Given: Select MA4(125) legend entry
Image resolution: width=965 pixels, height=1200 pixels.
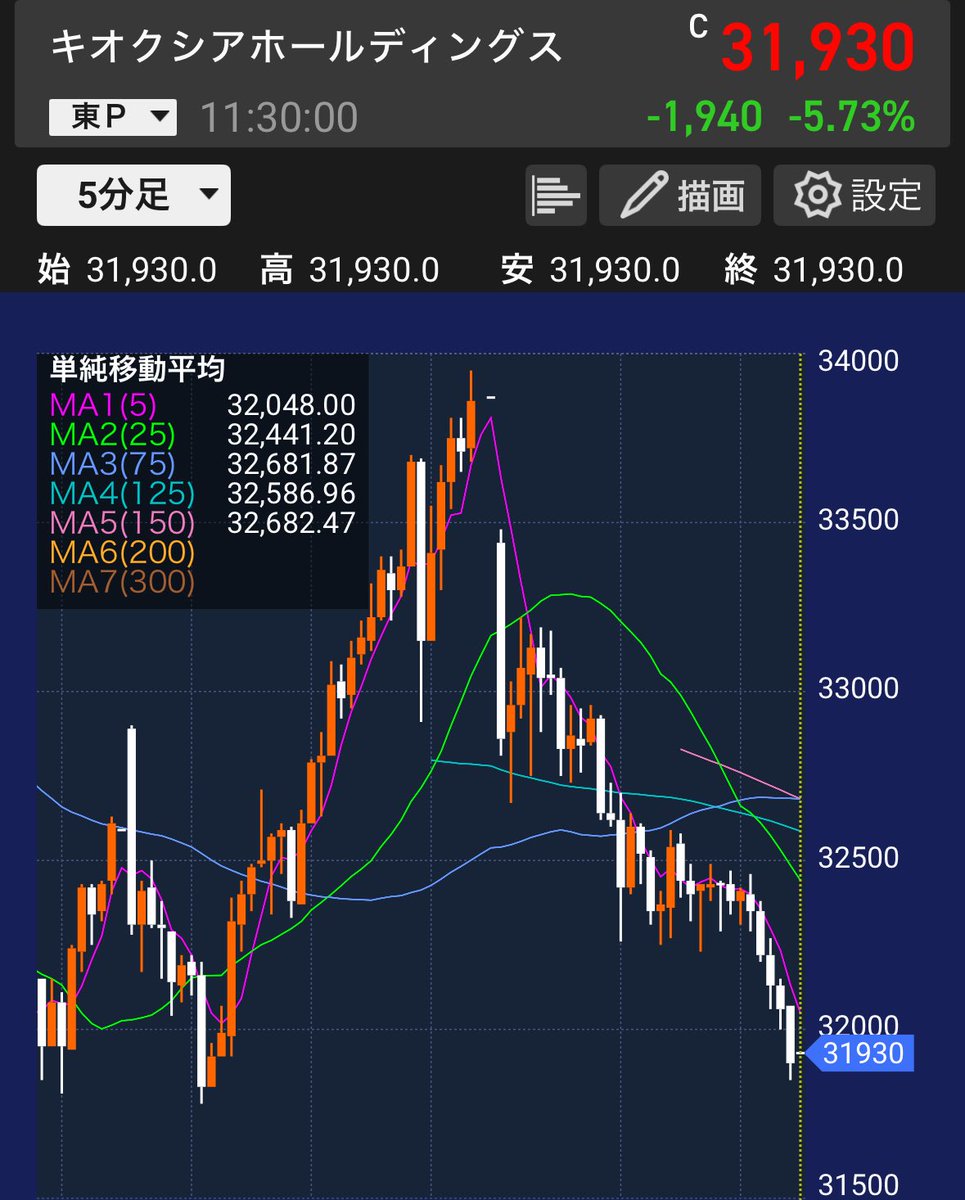Looking at the screenshot, I should (121, 493).
